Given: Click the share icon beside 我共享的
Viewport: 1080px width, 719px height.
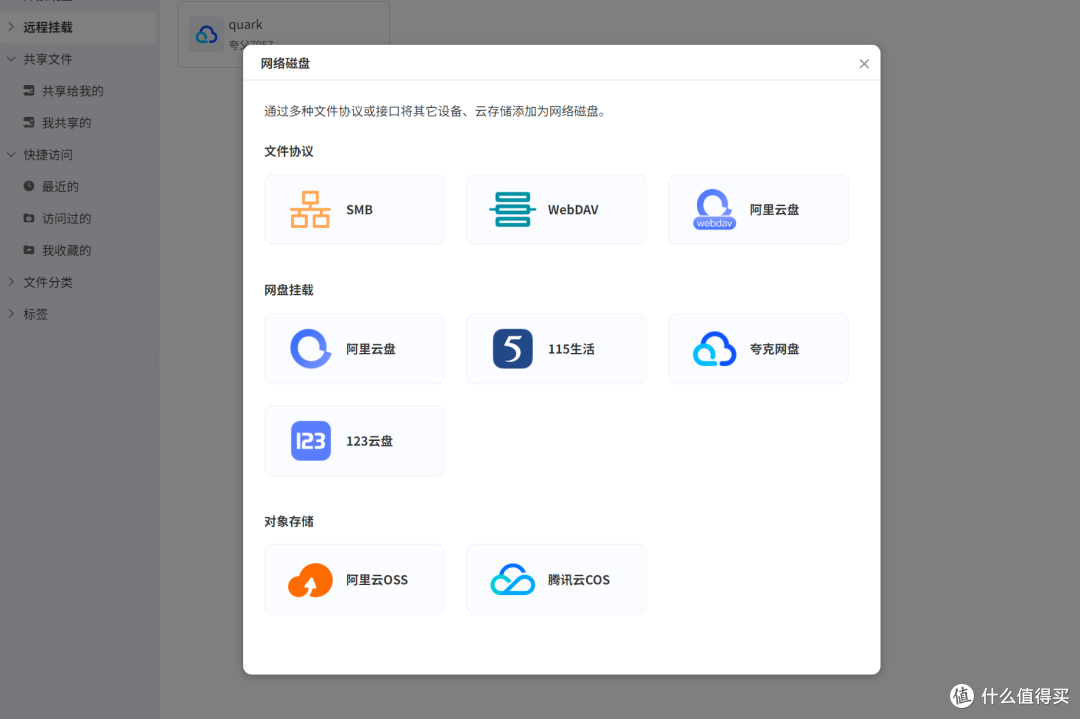Looking at the screenshot, I should click(x=29, y=123).
